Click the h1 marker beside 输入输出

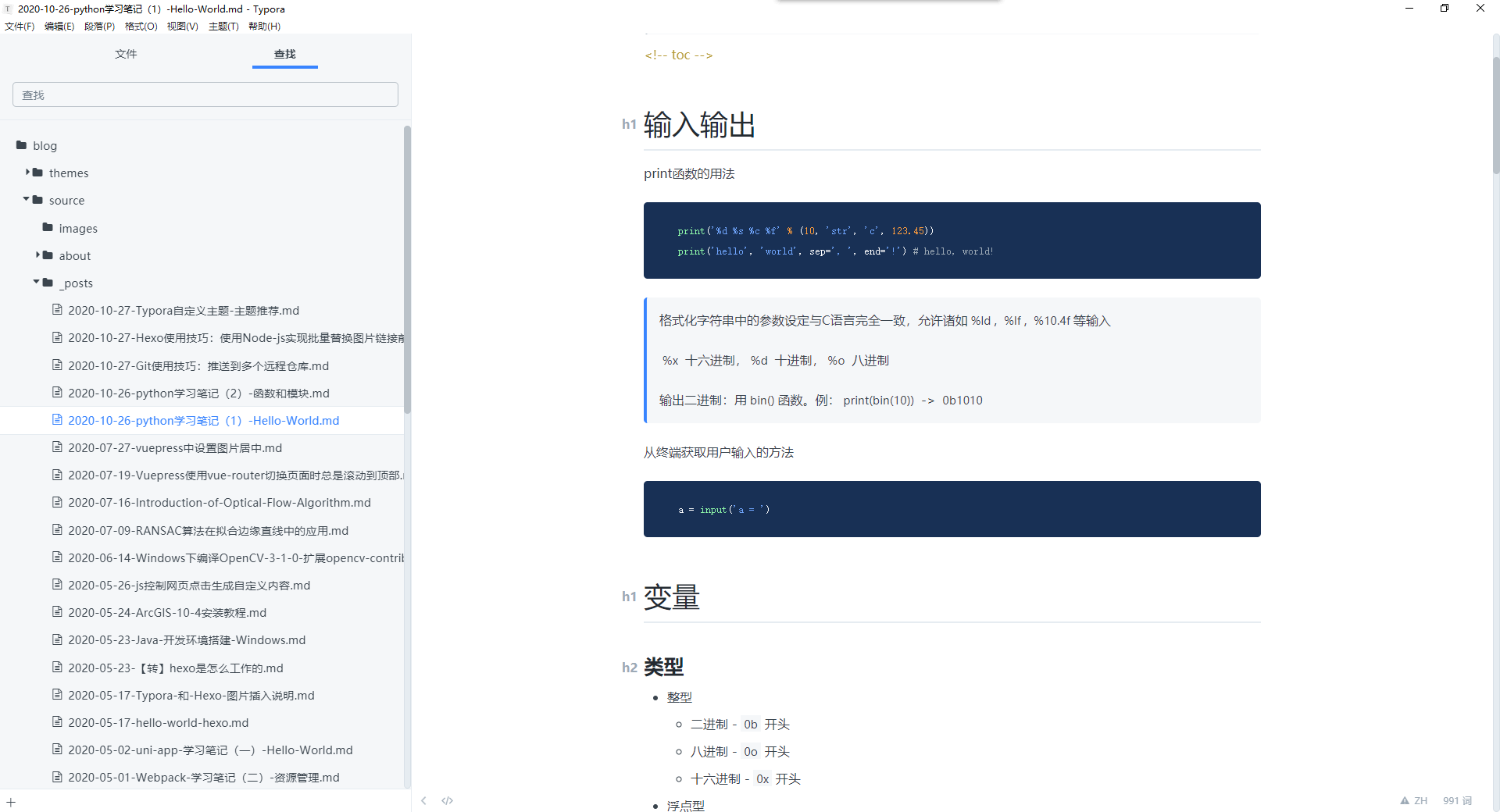[x=629, y=124]
